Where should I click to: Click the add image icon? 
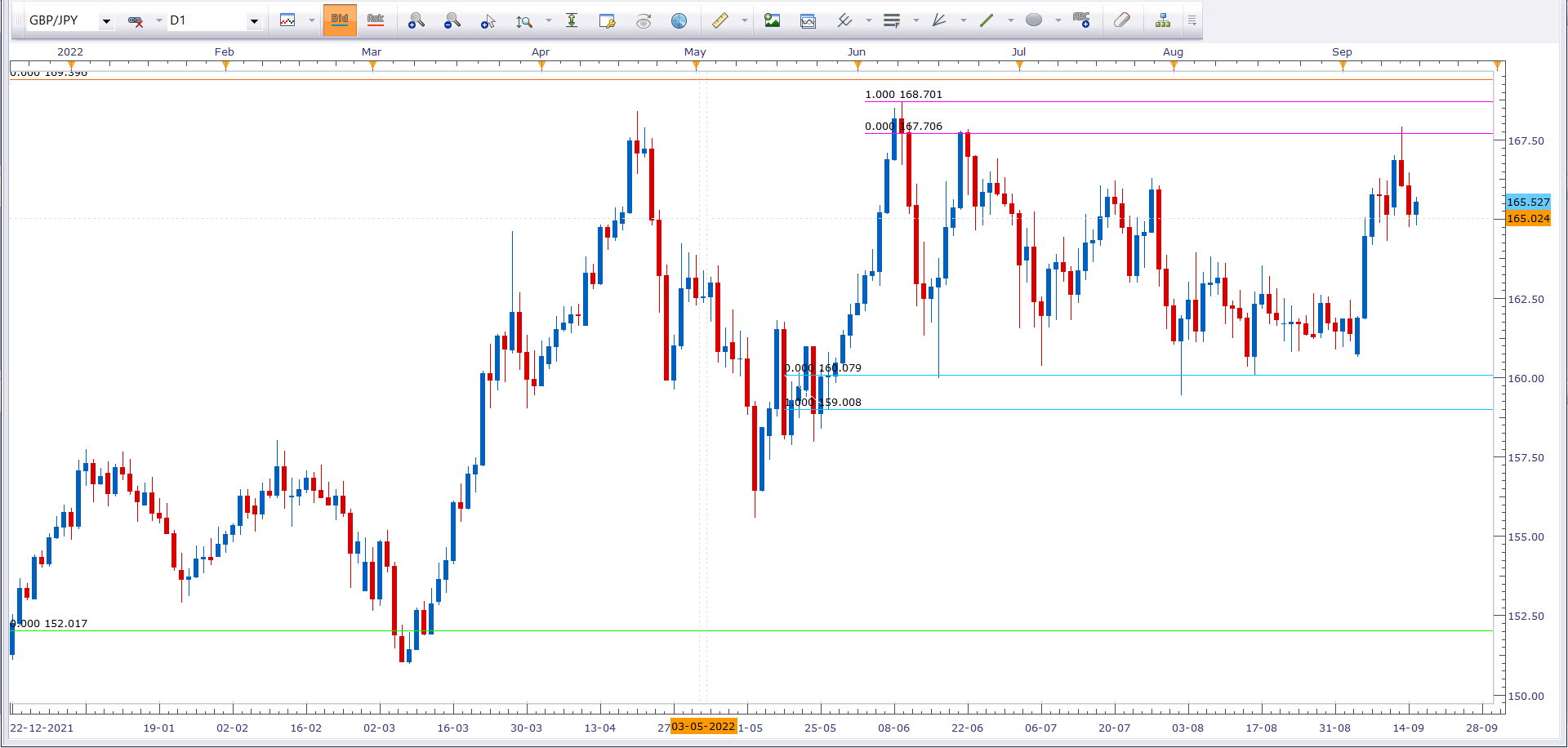(x=772, y=20)
